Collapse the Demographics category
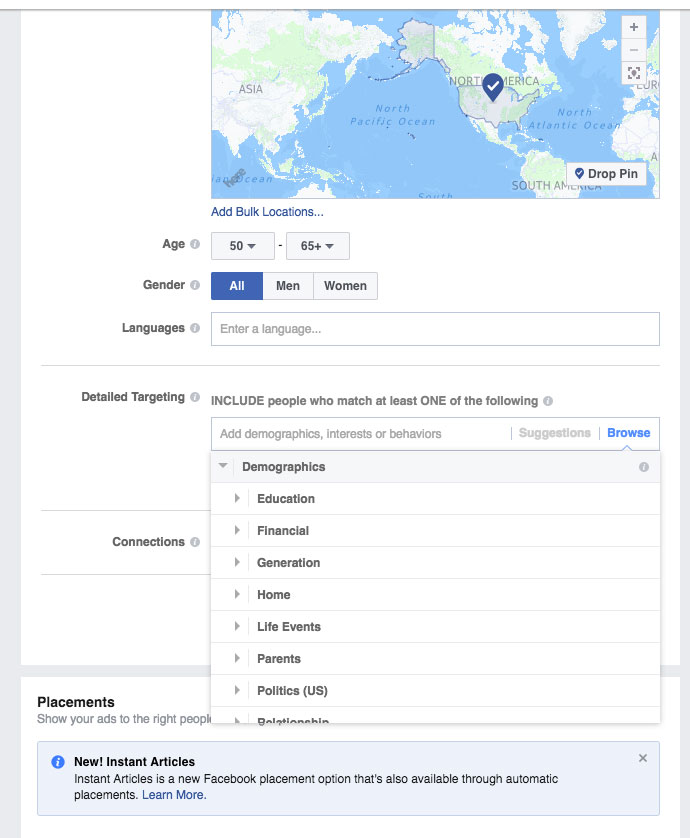This screenshot has height=838, width=690. [224, 467]
